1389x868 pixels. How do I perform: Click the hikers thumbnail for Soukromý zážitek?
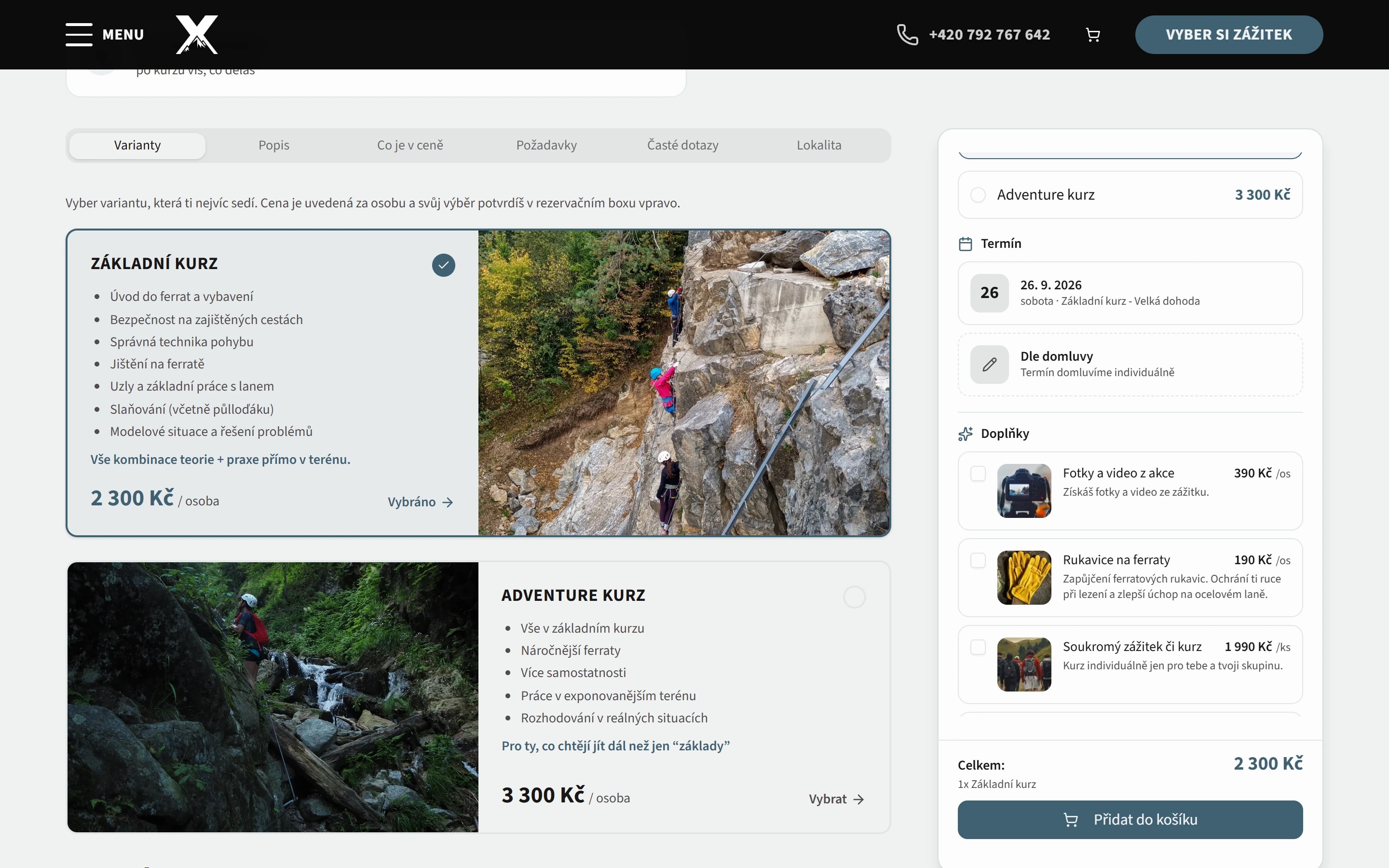pyautogui.click(x=1024, y=664)
